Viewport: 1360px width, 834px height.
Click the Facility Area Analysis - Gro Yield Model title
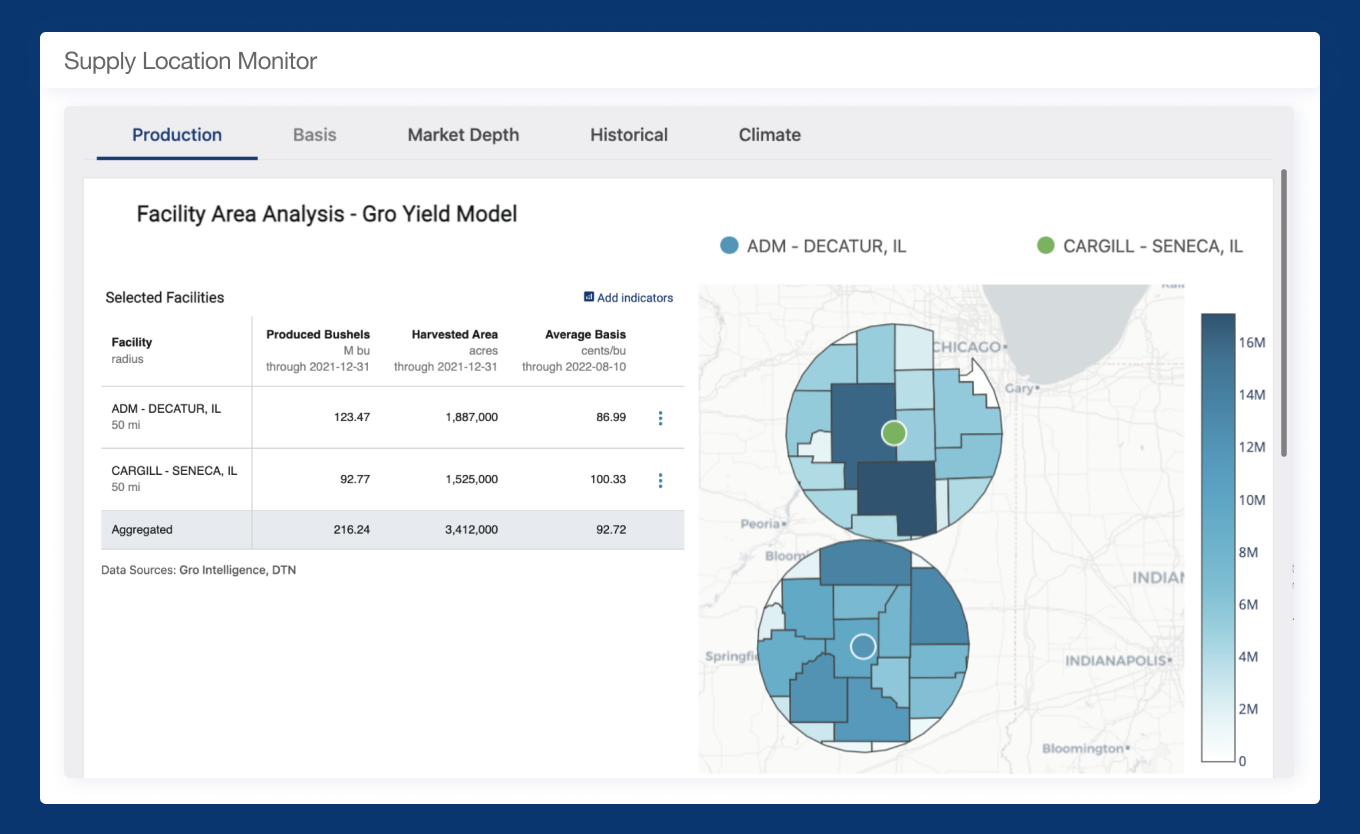327,213
